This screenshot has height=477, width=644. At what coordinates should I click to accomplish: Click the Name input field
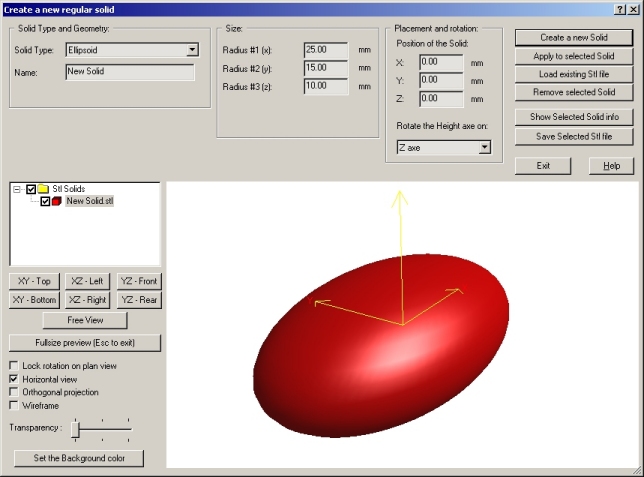pos(130,72)
